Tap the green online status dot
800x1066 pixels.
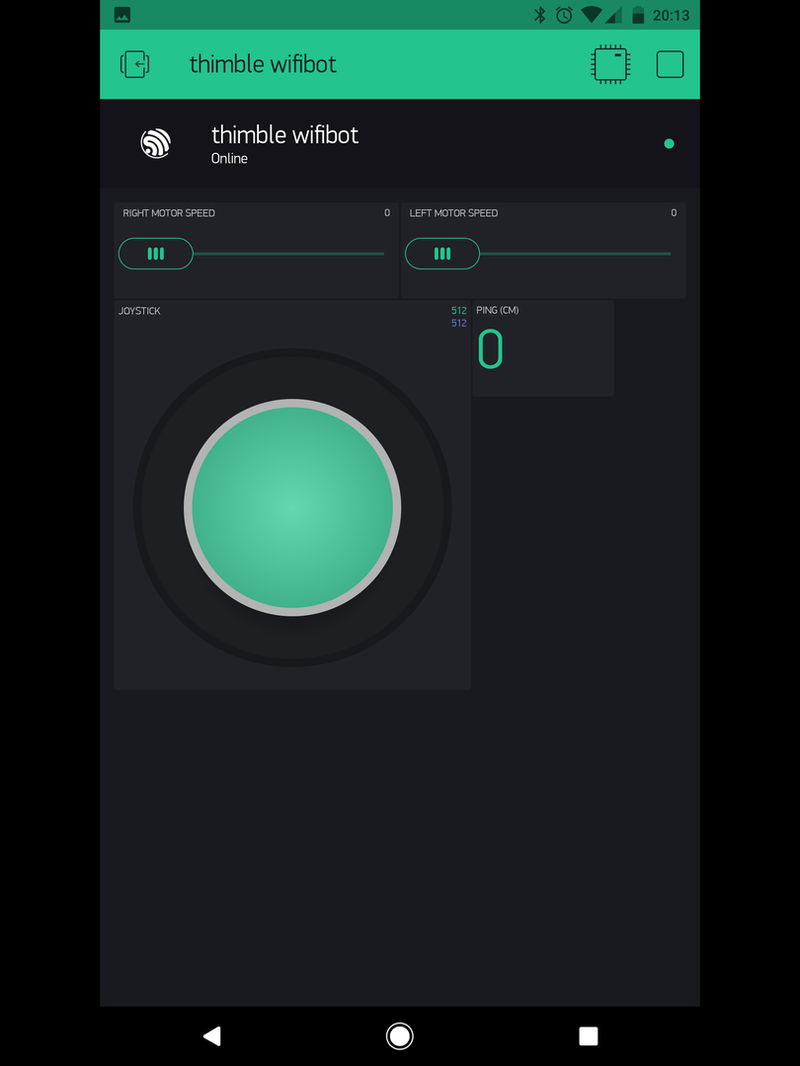(x=669, y=143)
